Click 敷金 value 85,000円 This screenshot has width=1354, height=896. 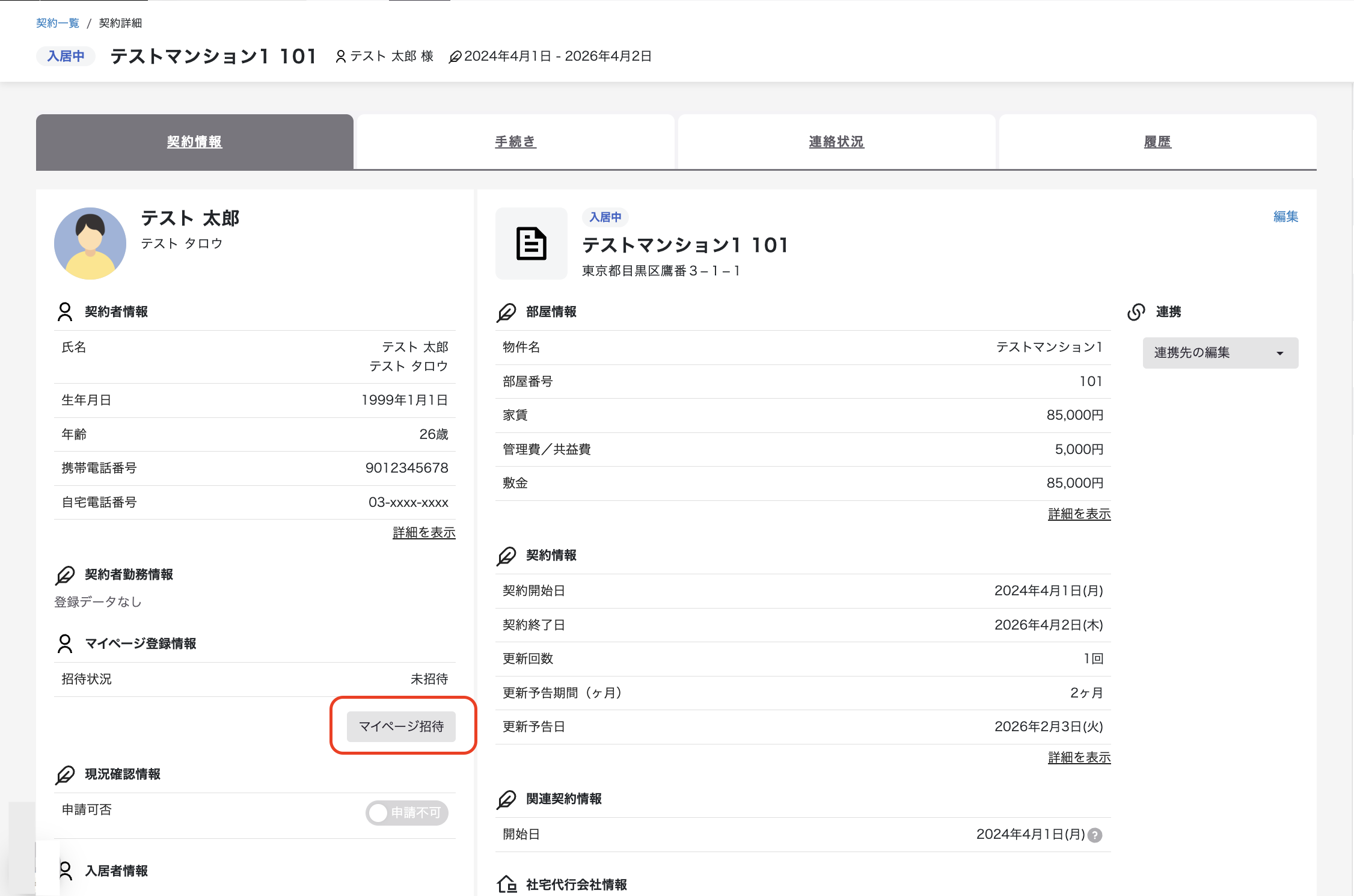click(x=1075, y=483)
